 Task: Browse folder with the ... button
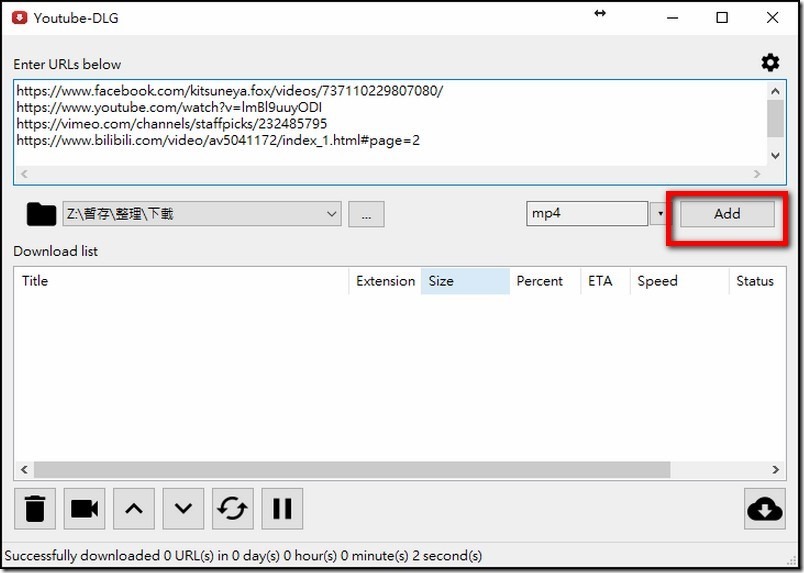coord(366,214)
